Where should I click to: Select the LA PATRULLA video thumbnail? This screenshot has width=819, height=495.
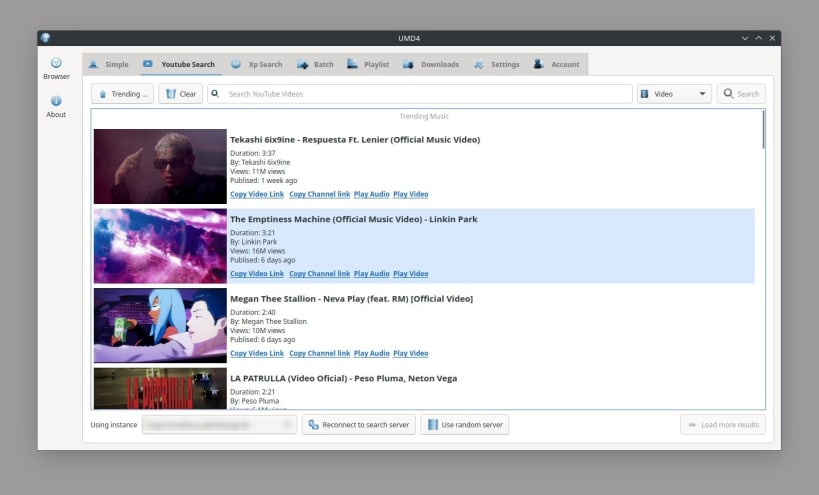coord(160,388)
